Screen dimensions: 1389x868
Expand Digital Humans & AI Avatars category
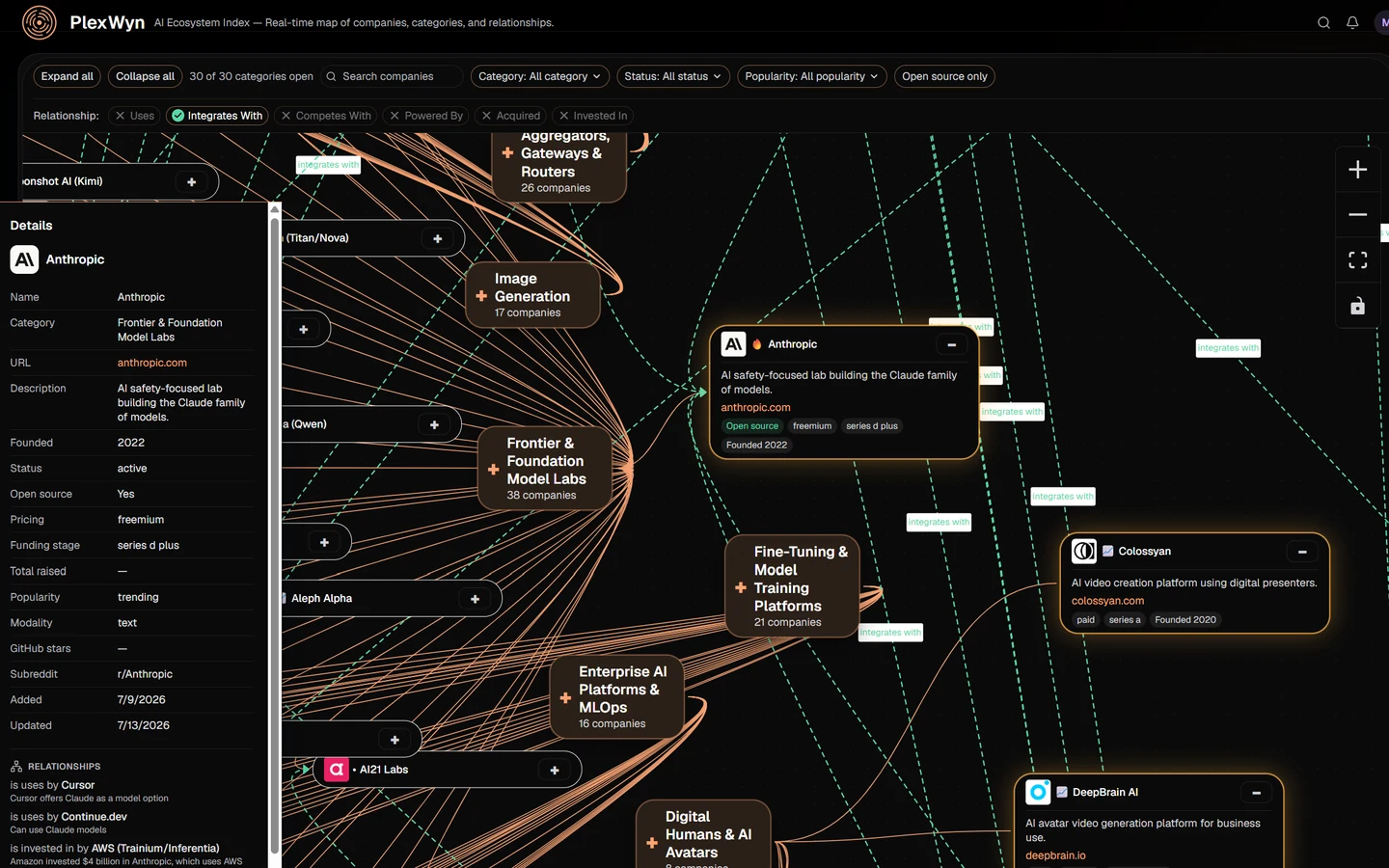click(652, 843)
